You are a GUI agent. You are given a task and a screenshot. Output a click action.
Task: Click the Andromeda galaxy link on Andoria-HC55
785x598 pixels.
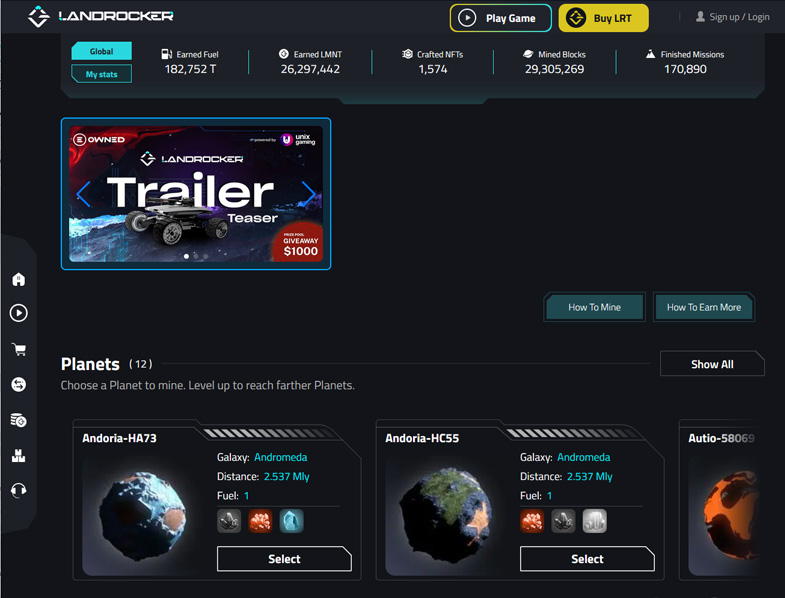583,457
